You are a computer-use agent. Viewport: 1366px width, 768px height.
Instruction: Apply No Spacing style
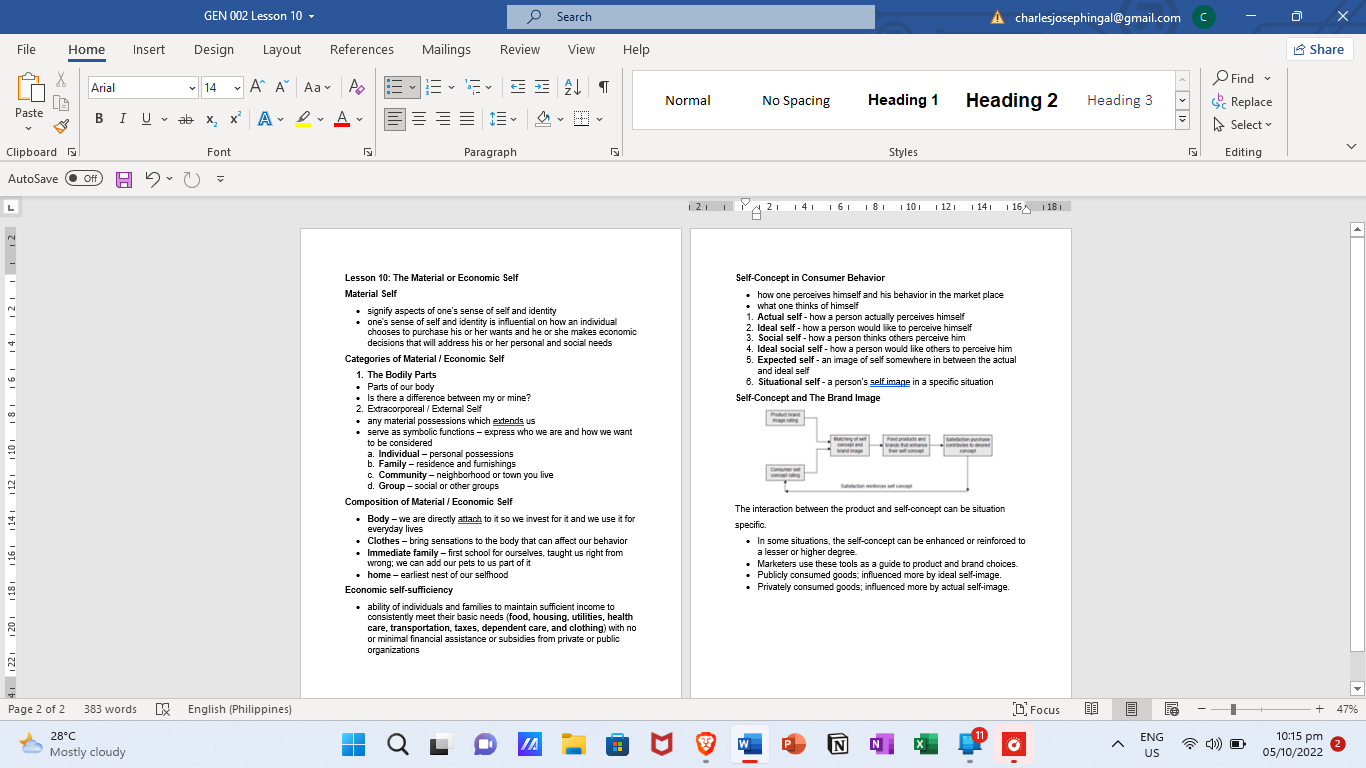pyautogui.click(x=796, y=100)
